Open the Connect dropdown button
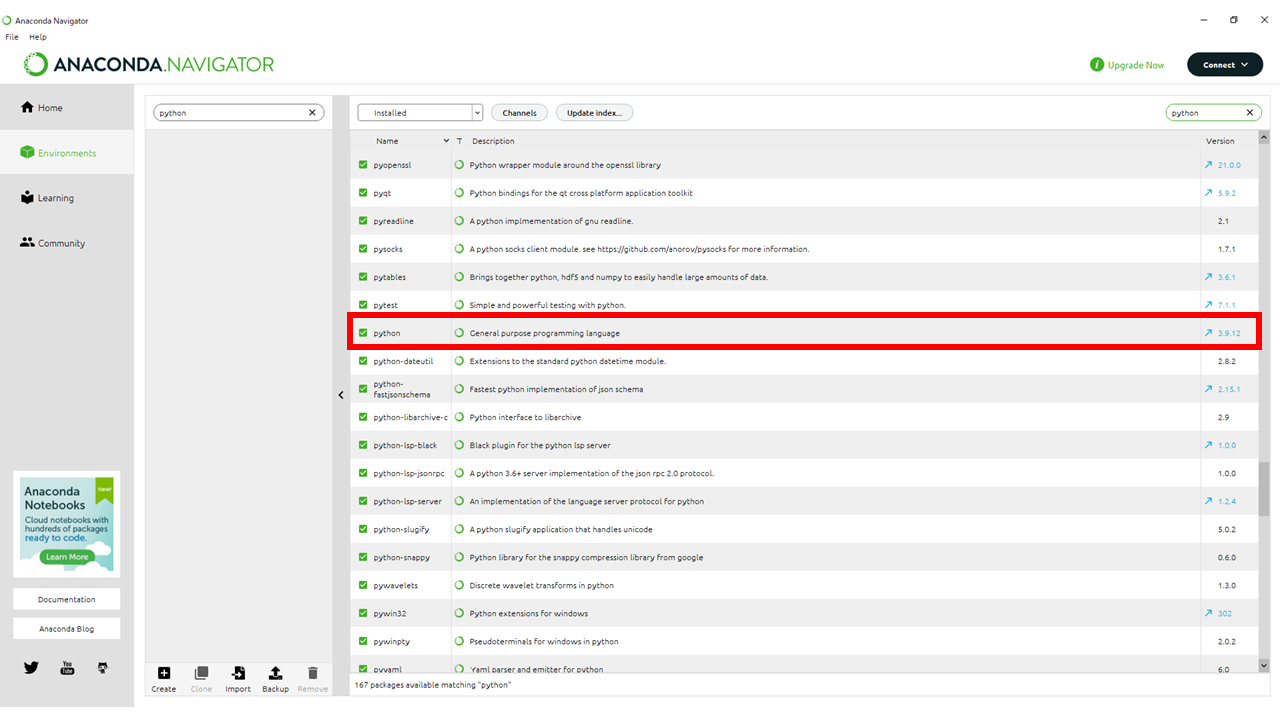 point(1225,64)
